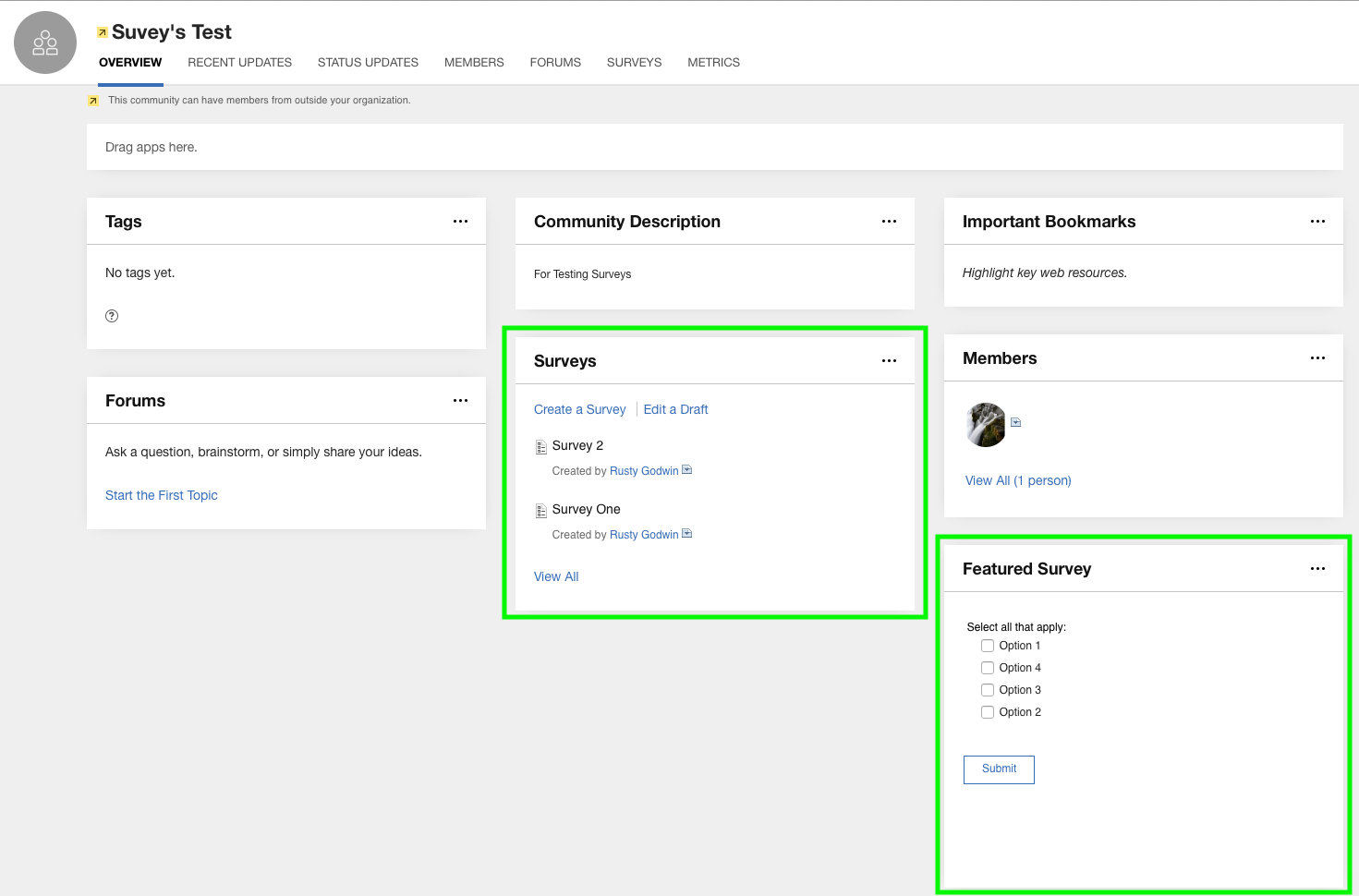Check the Option 1 checkbox

coord(988,646)
